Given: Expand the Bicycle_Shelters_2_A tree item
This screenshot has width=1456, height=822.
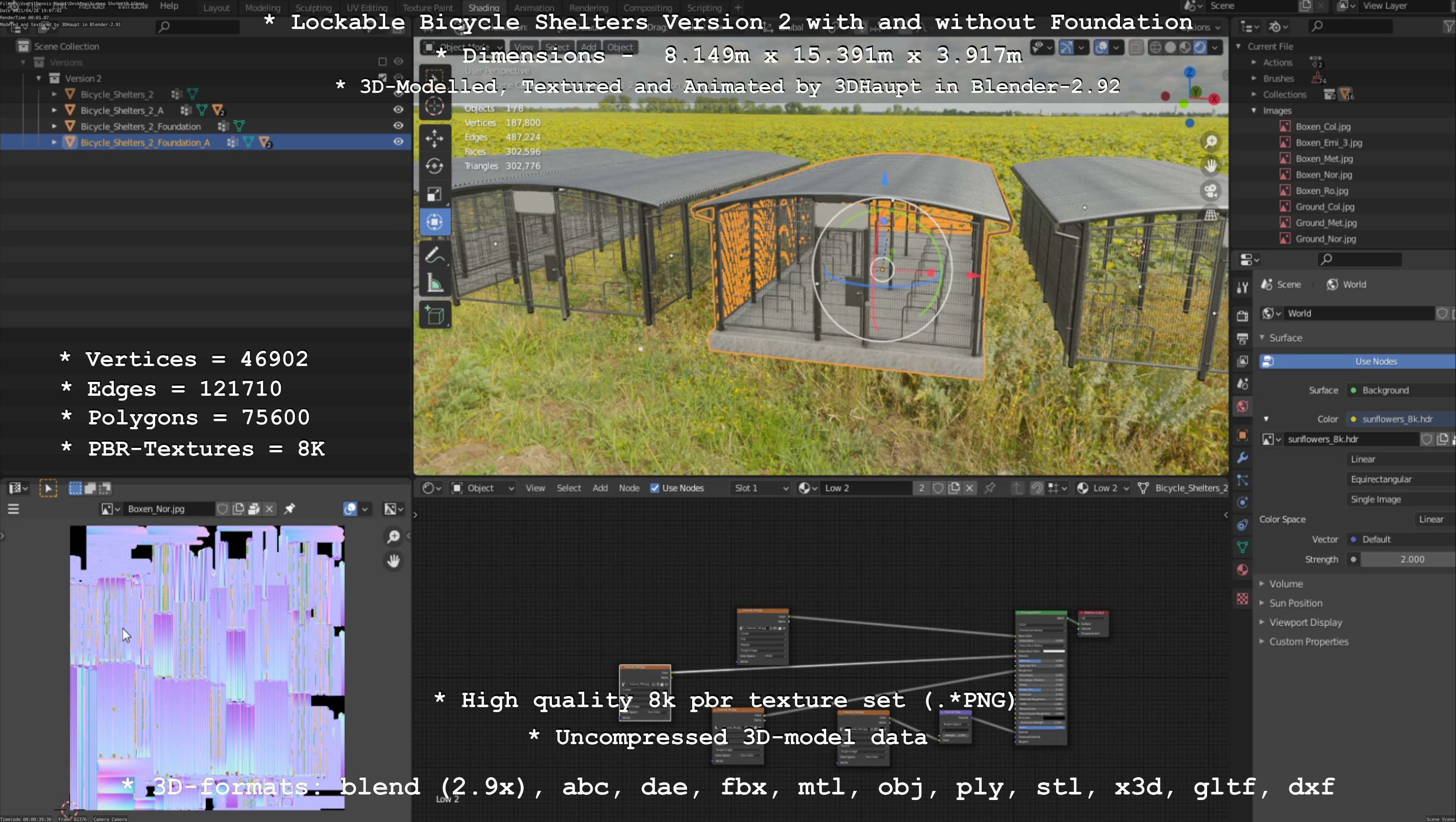Looking at the screenshot, I should tap(54, 110).
